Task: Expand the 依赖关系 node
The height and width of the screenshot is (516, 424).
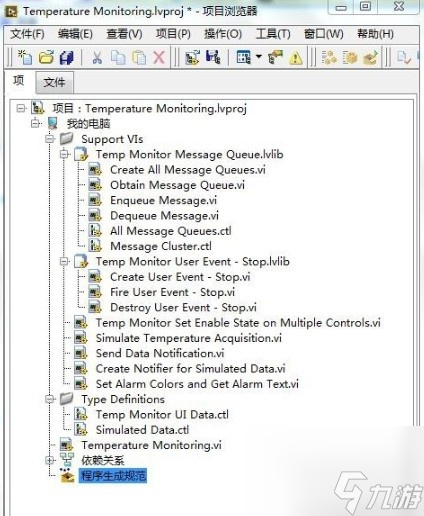Action: pyautogui.click(x=50, y=460)
